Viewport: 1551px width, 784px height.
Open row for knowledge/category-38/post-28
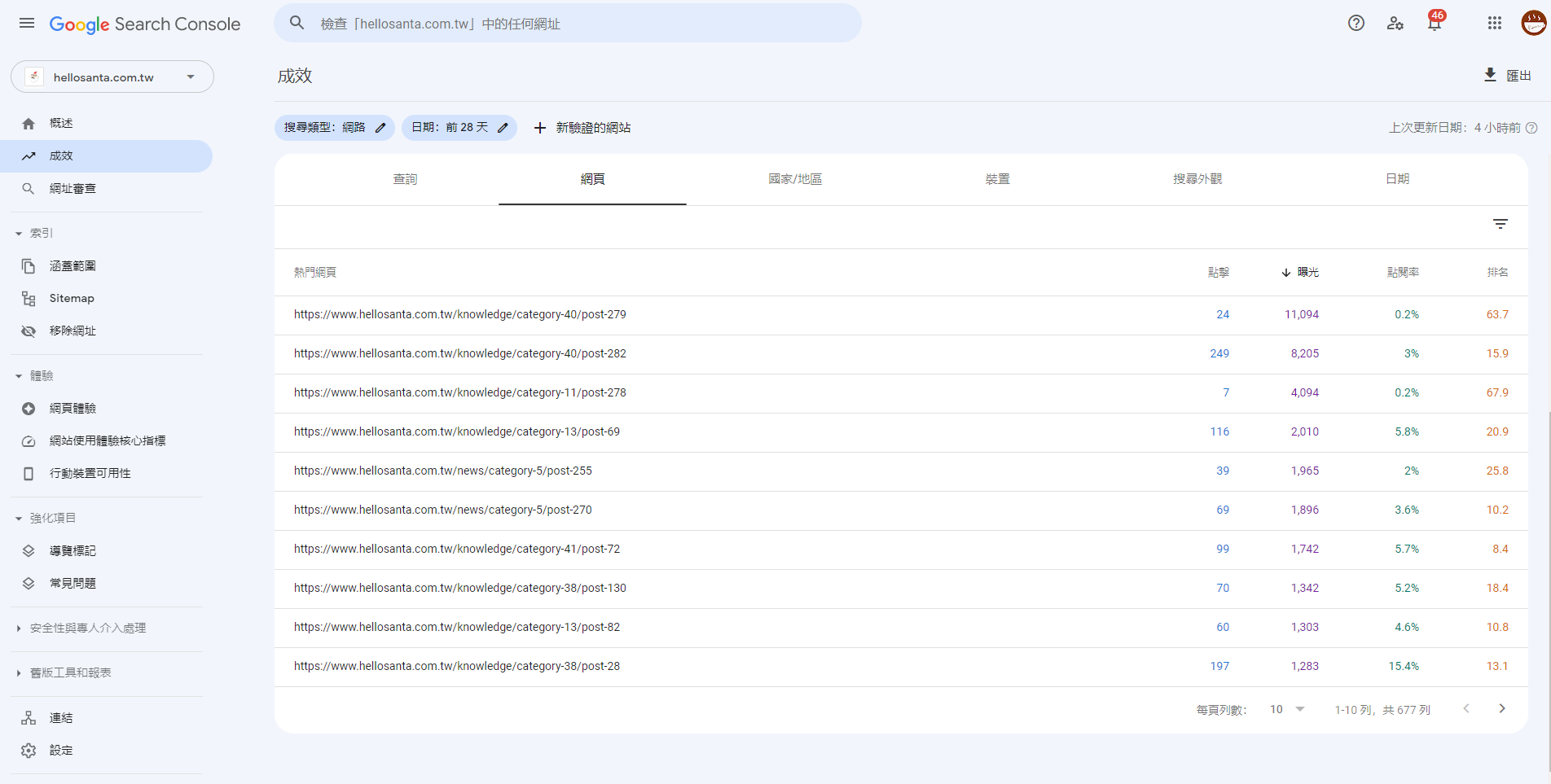tap(901, 667)
